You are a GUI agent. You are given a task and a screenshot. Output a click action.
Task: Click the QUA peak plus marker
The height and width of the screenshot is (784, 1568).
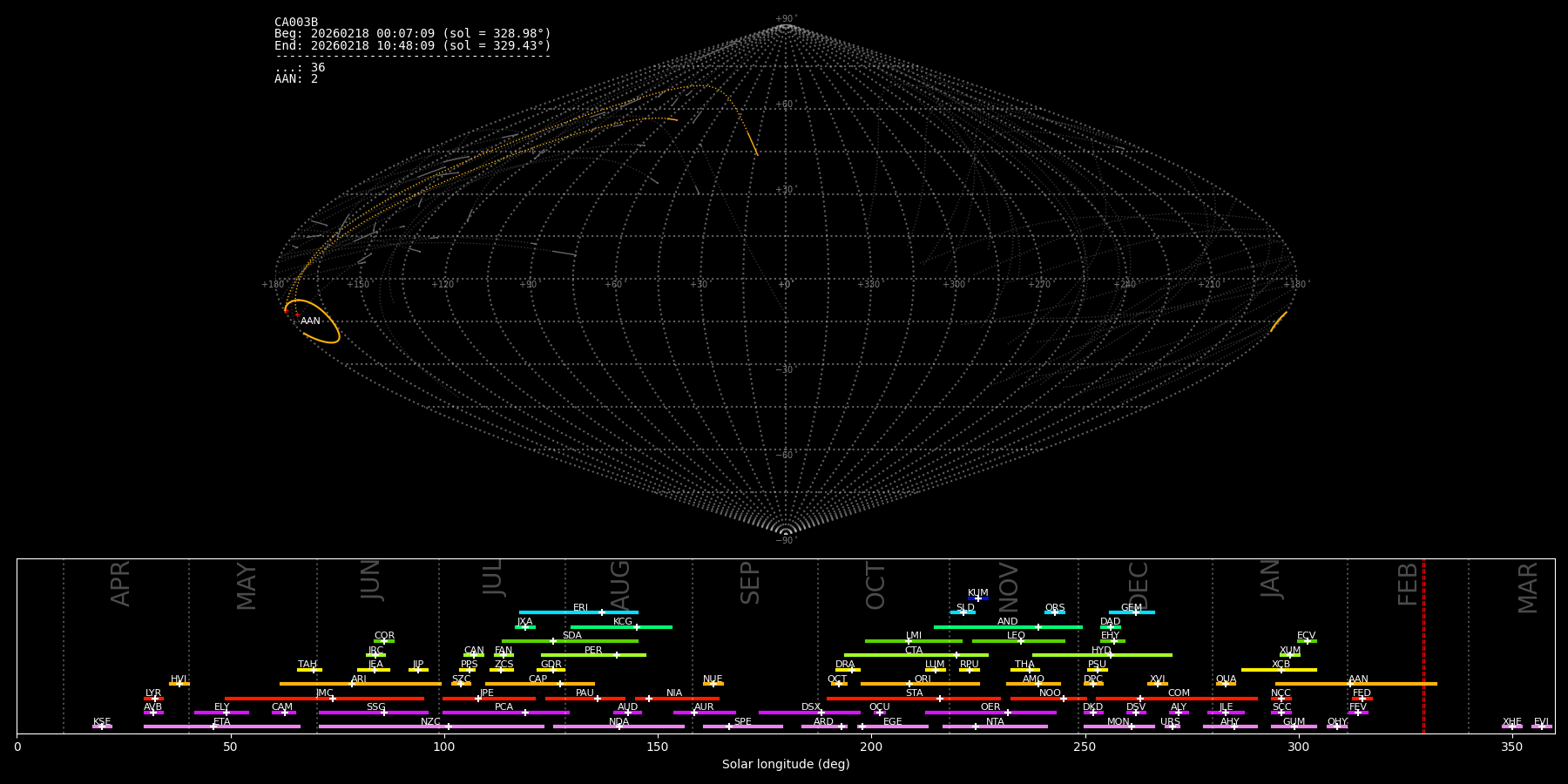[1226, 684]
